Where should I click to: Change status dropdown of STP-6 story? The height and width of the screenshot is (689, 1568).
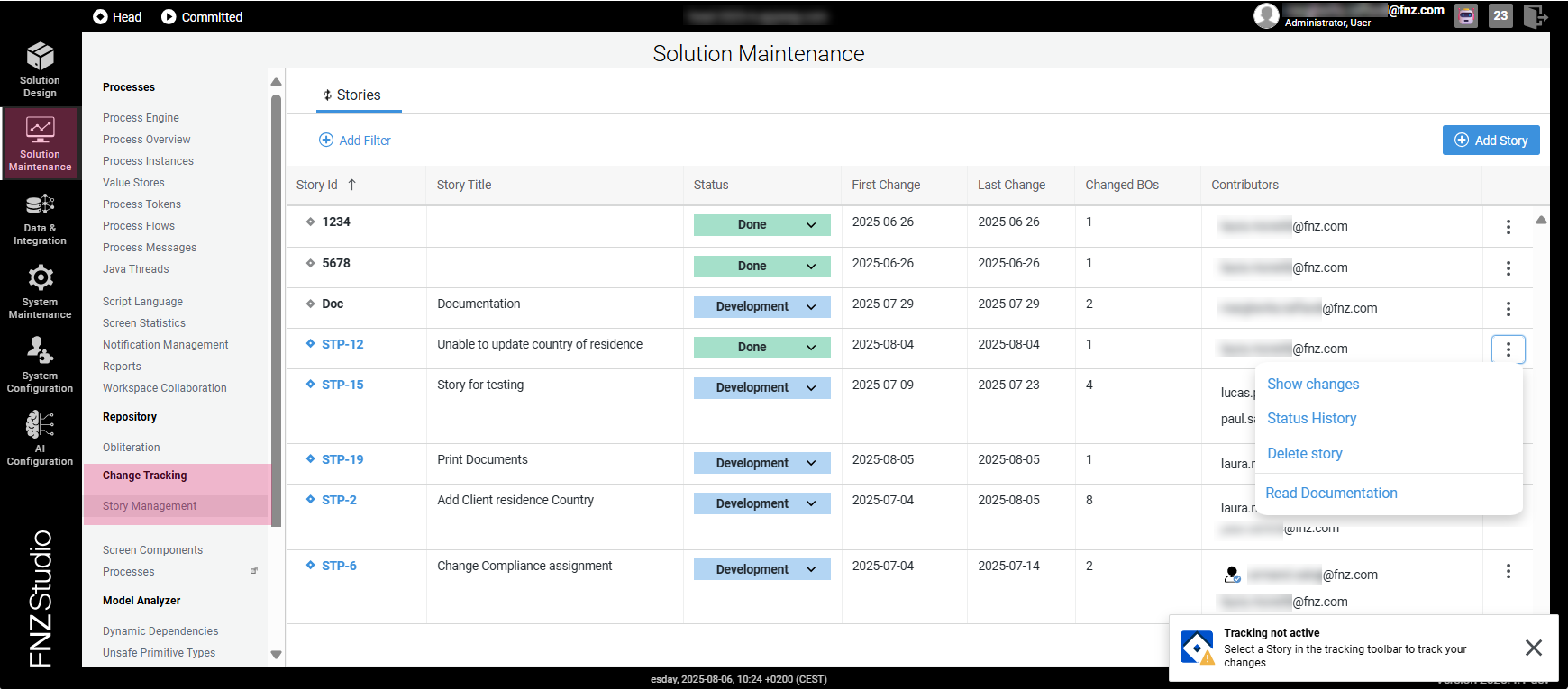[x=761, y=570]
